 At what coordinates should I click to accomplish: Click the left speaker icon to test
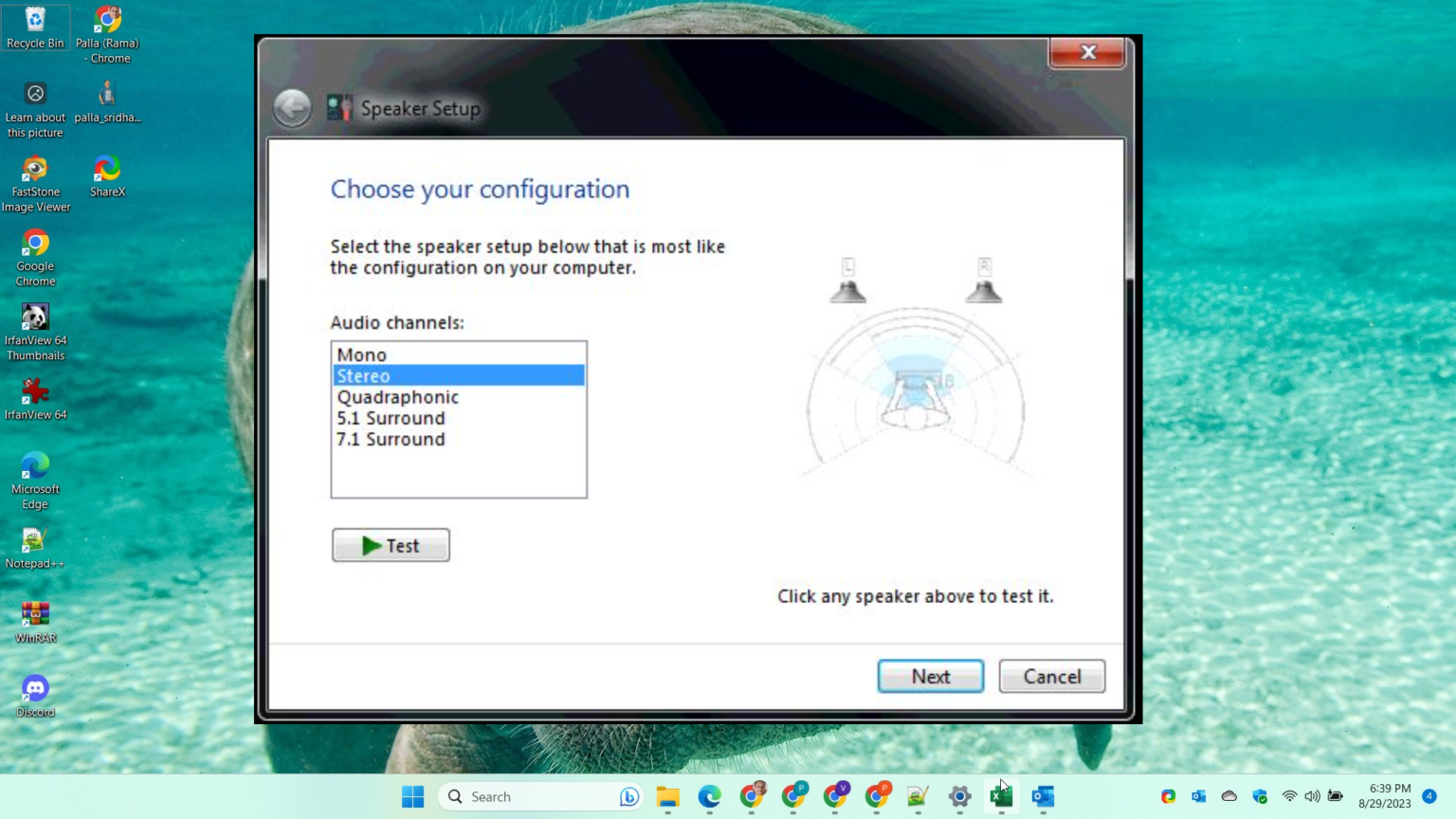click(x=847, y=282)
